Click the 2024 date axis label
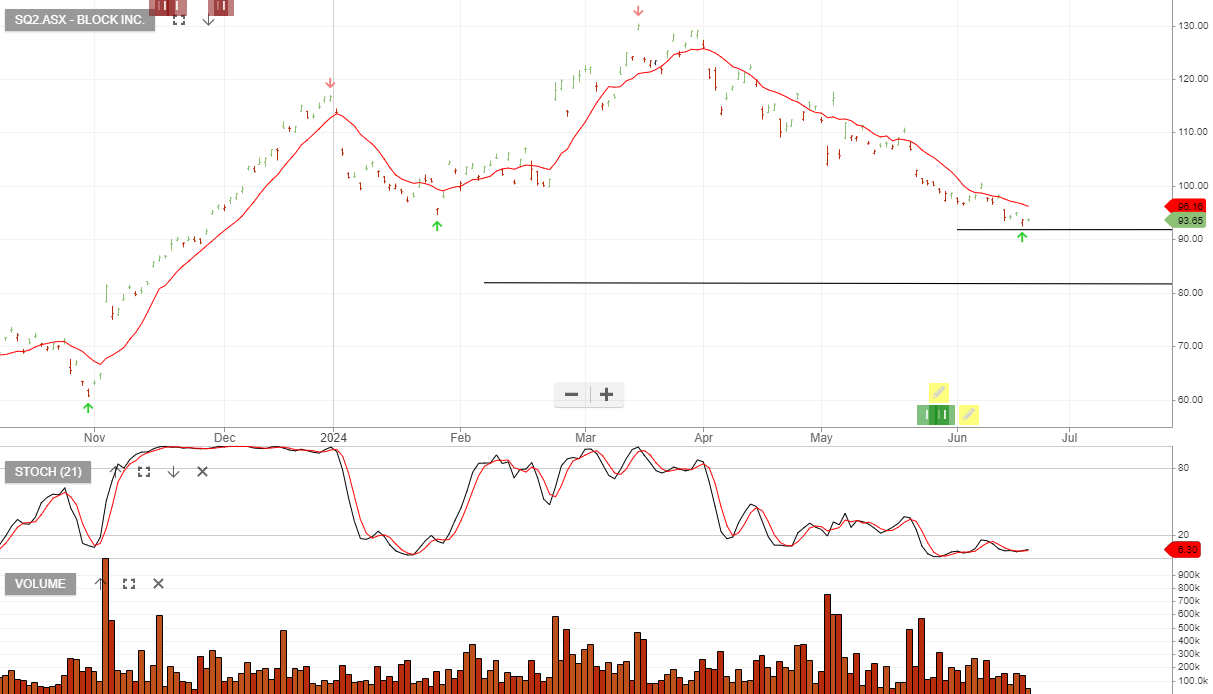Viewport: 1213px width, 694px height. (333, 438)
